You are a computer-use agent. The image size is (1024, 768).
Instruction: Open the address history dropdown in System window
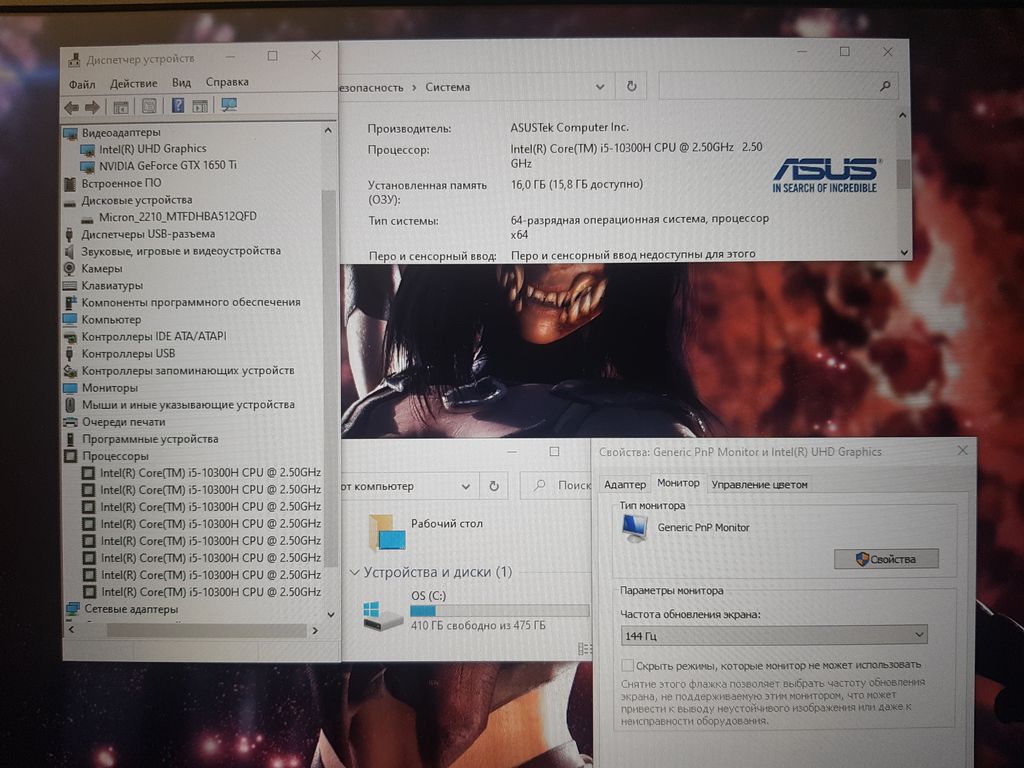pyautogui.click(x=600, y=87)
